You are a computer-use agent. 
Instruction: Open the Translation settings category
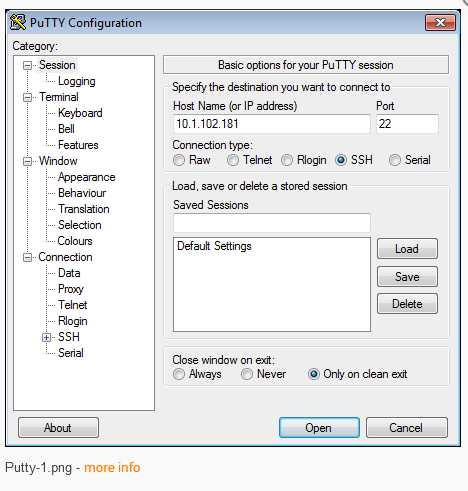tap(84, 209)
